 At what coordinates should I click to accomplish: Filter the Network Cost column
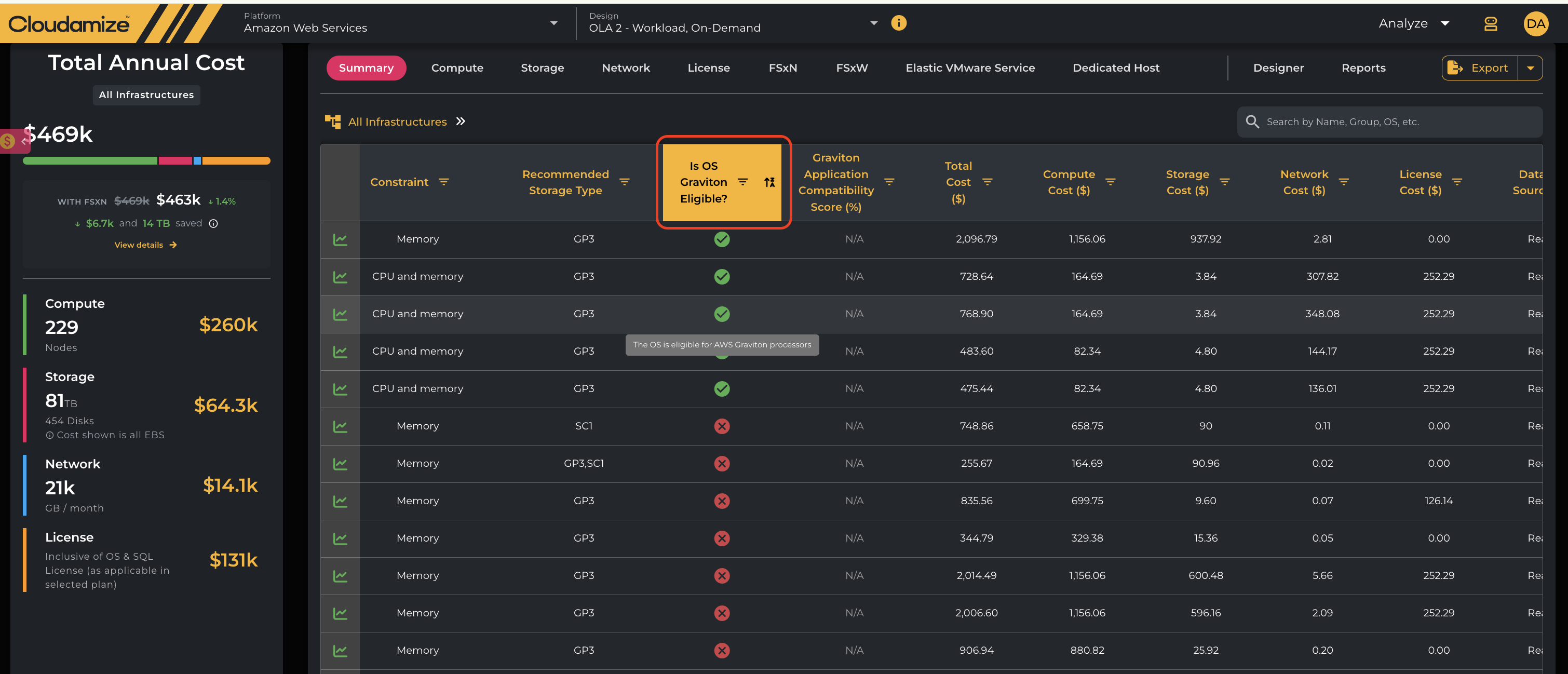tap(1344, 182)
